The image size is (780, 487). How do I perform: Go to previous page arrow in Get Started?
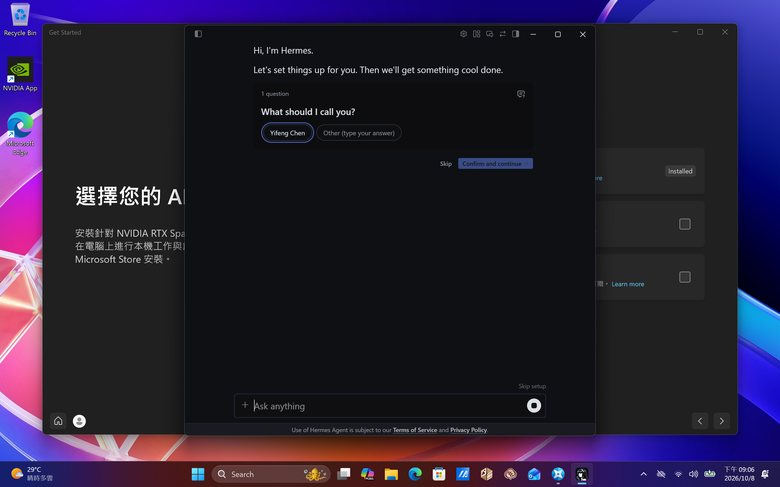pyautogui.click(x=700, y=421)
